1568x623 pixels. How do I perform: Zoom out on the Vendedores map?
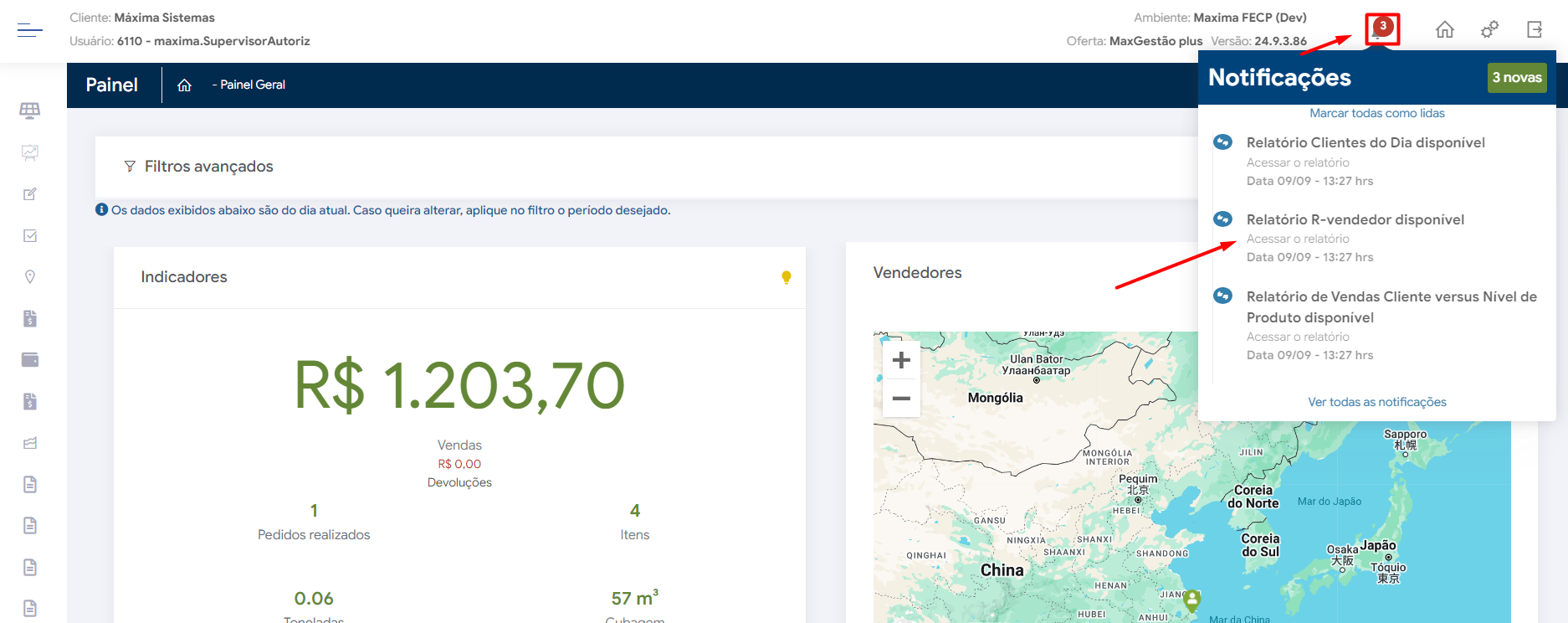pos(901,399)
